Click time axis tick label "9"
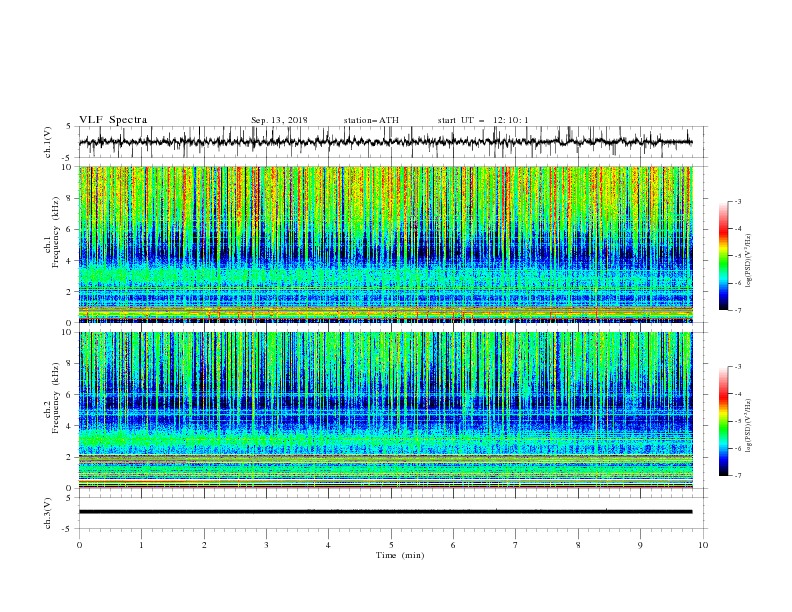The width and height of the screenshot is (792, 612). tap(640, 545)
